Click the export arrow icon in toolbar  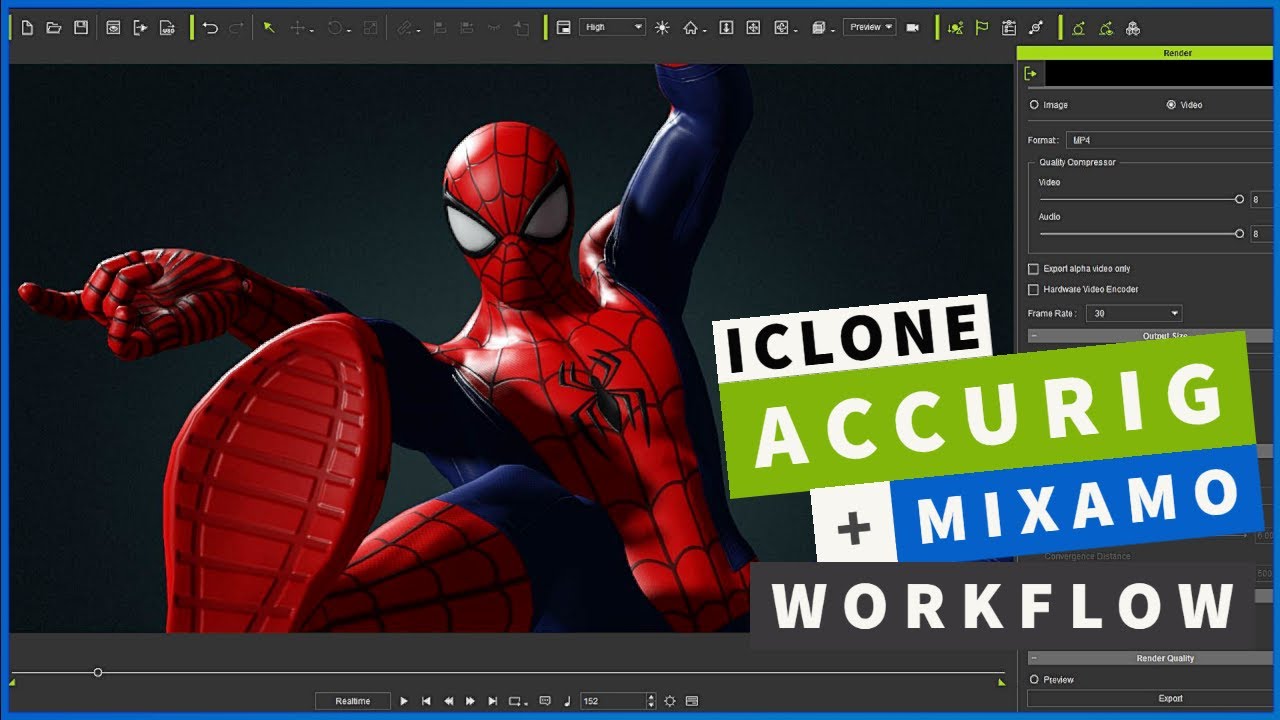[x=140, y=28]
